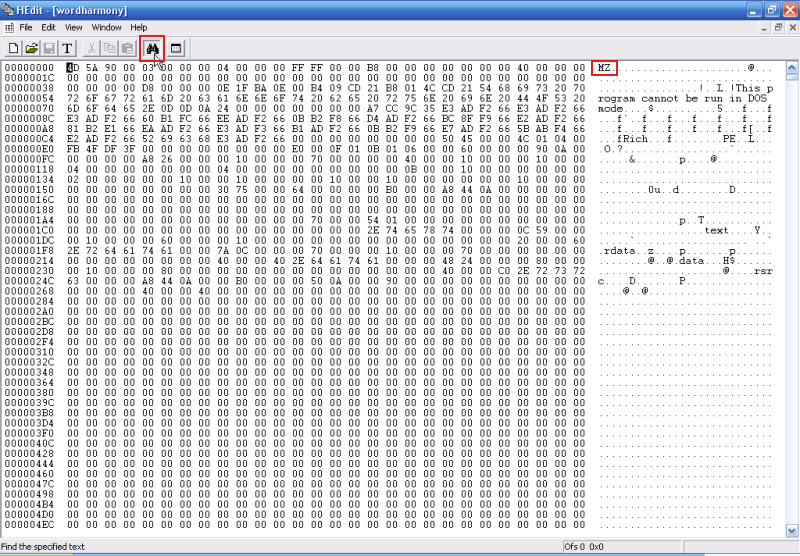Select offset label 0000001C

click(29, 78)
